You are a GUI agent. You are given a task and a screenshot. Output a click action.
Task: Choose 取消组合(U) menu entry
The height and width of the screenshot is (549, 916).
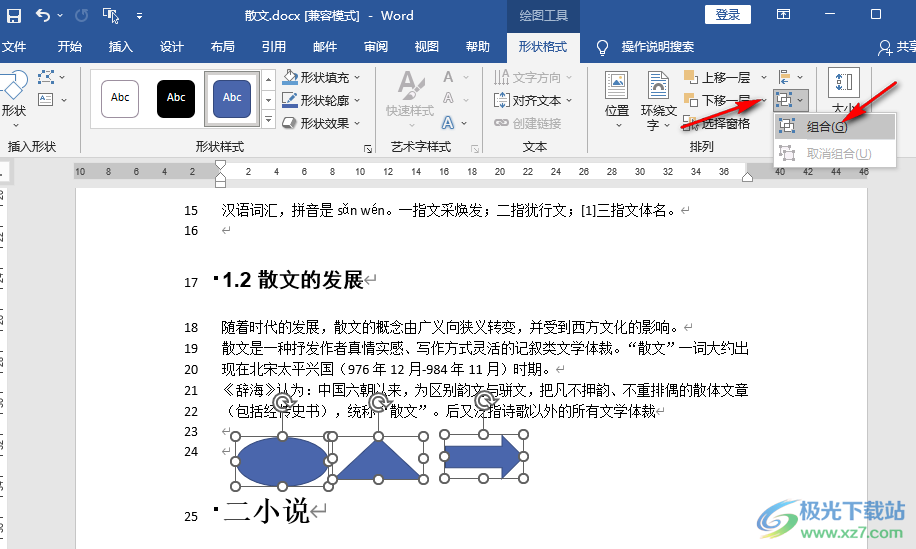click(835, 154)
